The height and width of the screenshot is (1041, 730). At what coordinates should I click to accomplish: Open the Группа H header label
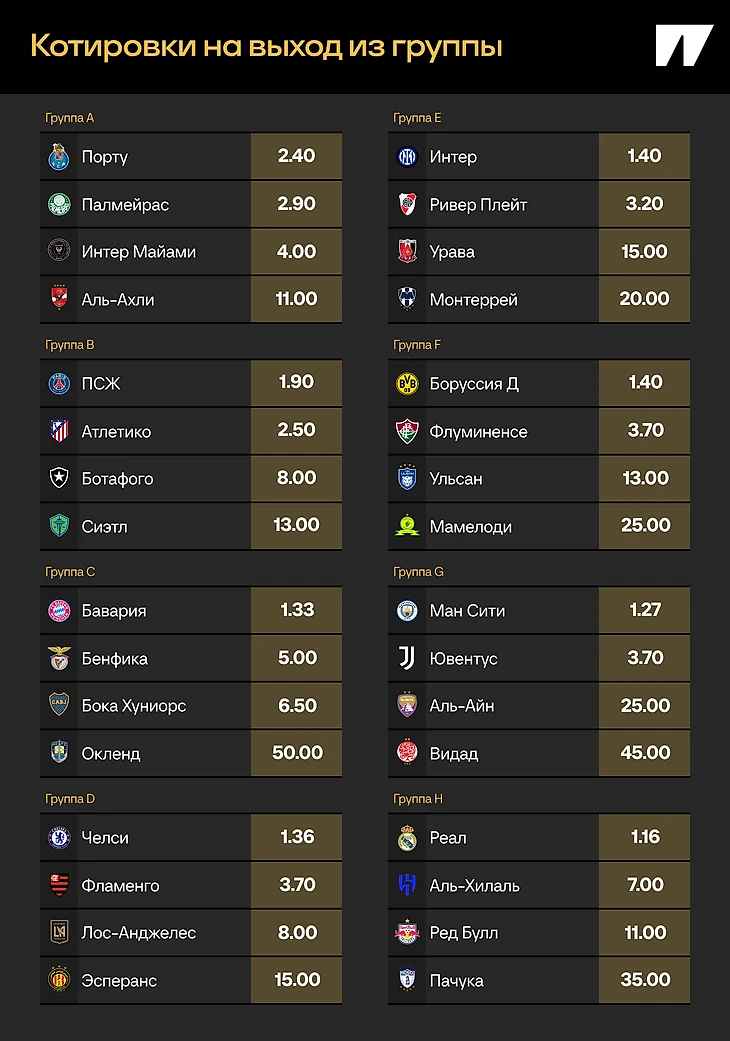[418, 799]
